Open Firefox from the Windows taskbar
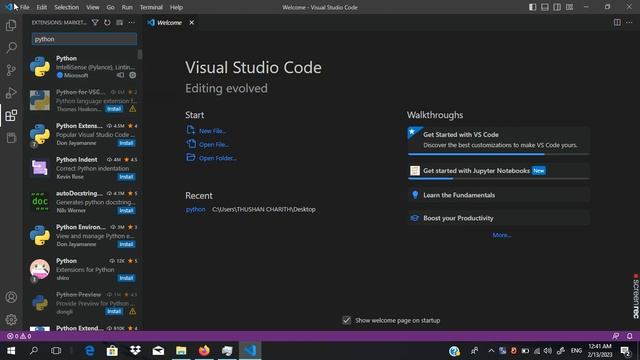640x360 pixels. (204, 351)
